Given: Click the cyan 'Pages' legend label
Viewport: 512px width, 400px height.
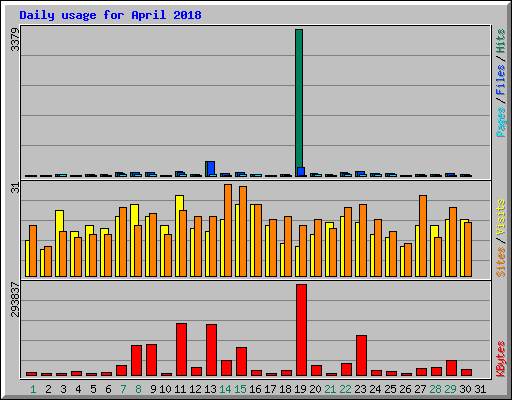Looking at the screenshot, I should point(501,122).
